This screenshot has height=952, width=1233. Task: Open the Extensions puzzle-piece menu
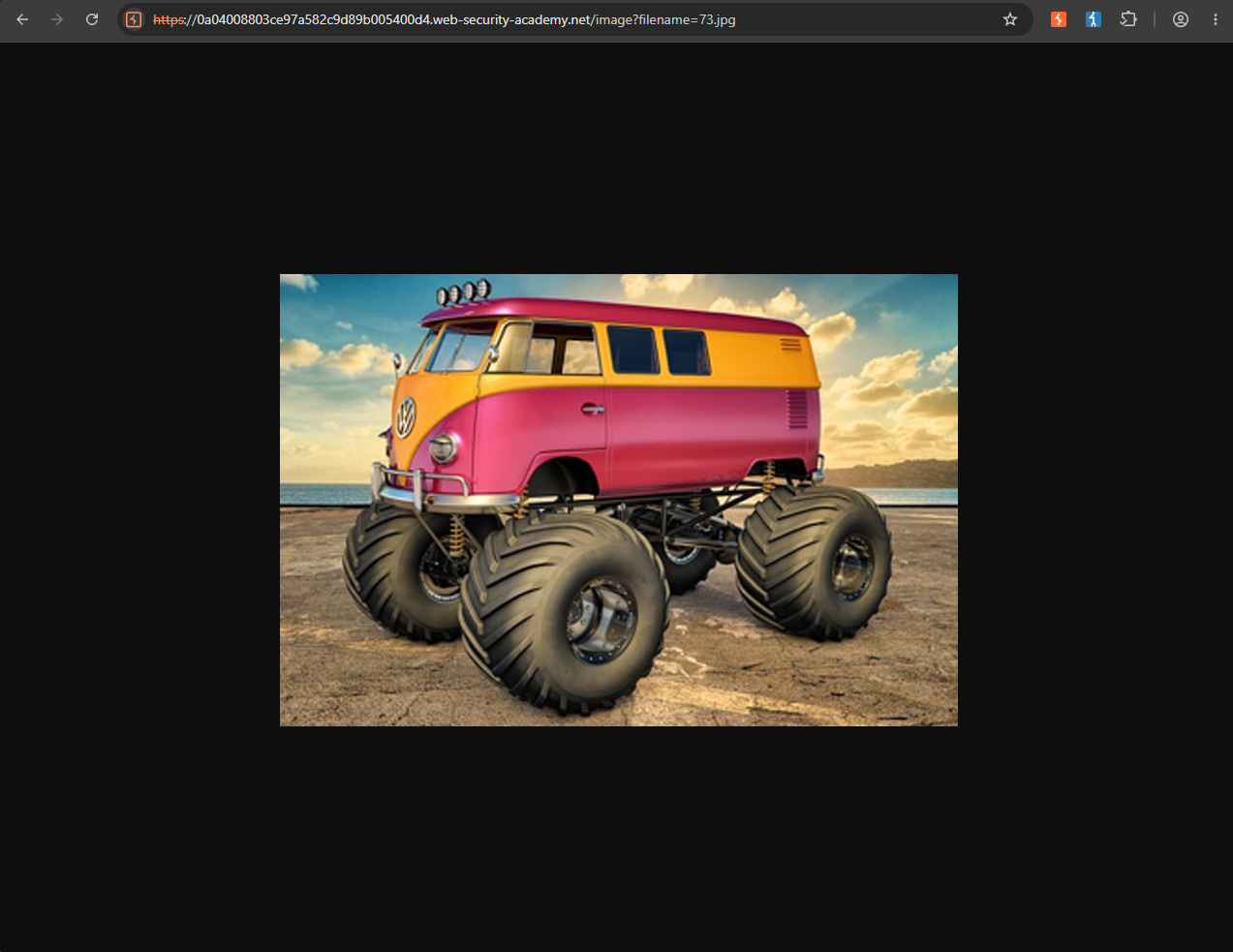coord(1128,19)
